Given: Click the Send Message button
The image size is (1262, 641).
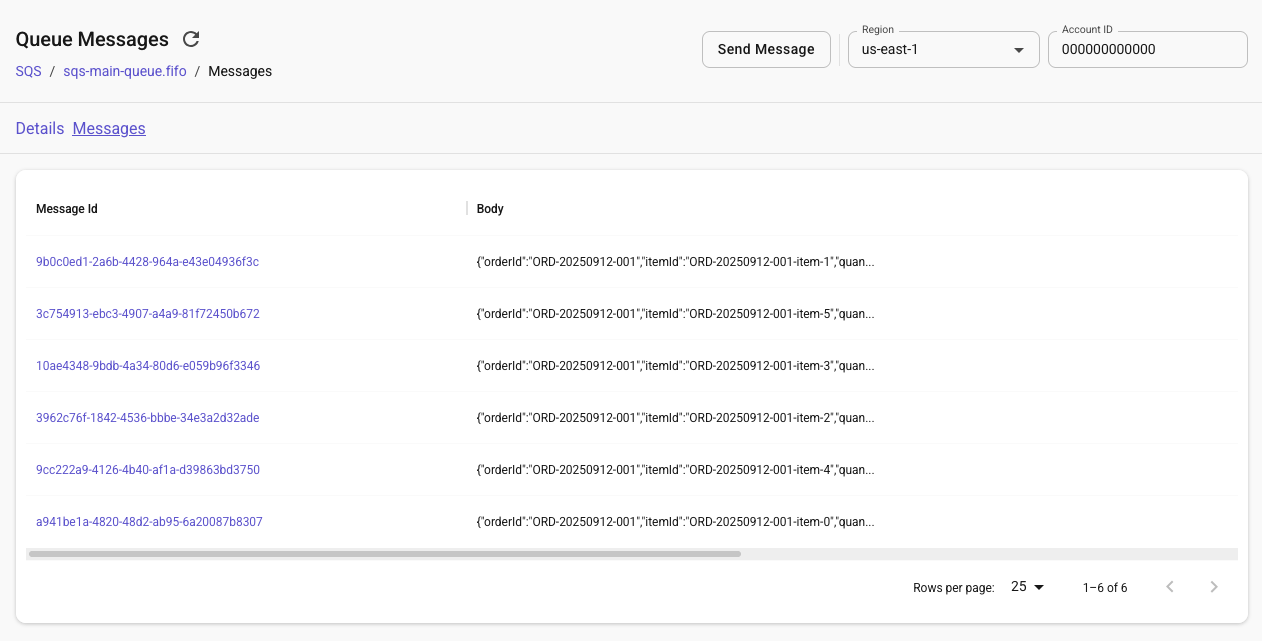Looking at the screenshot, I should tap(766, 49).
